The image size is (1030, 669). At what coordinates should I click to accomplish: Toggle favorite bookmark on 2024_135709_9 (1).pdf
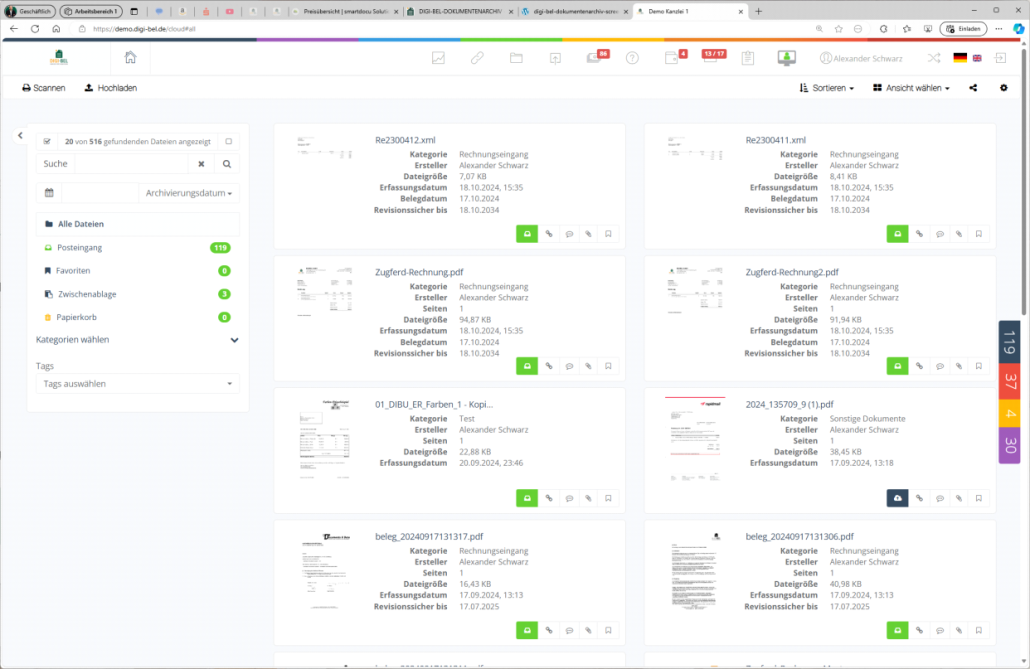click(979, 498)
